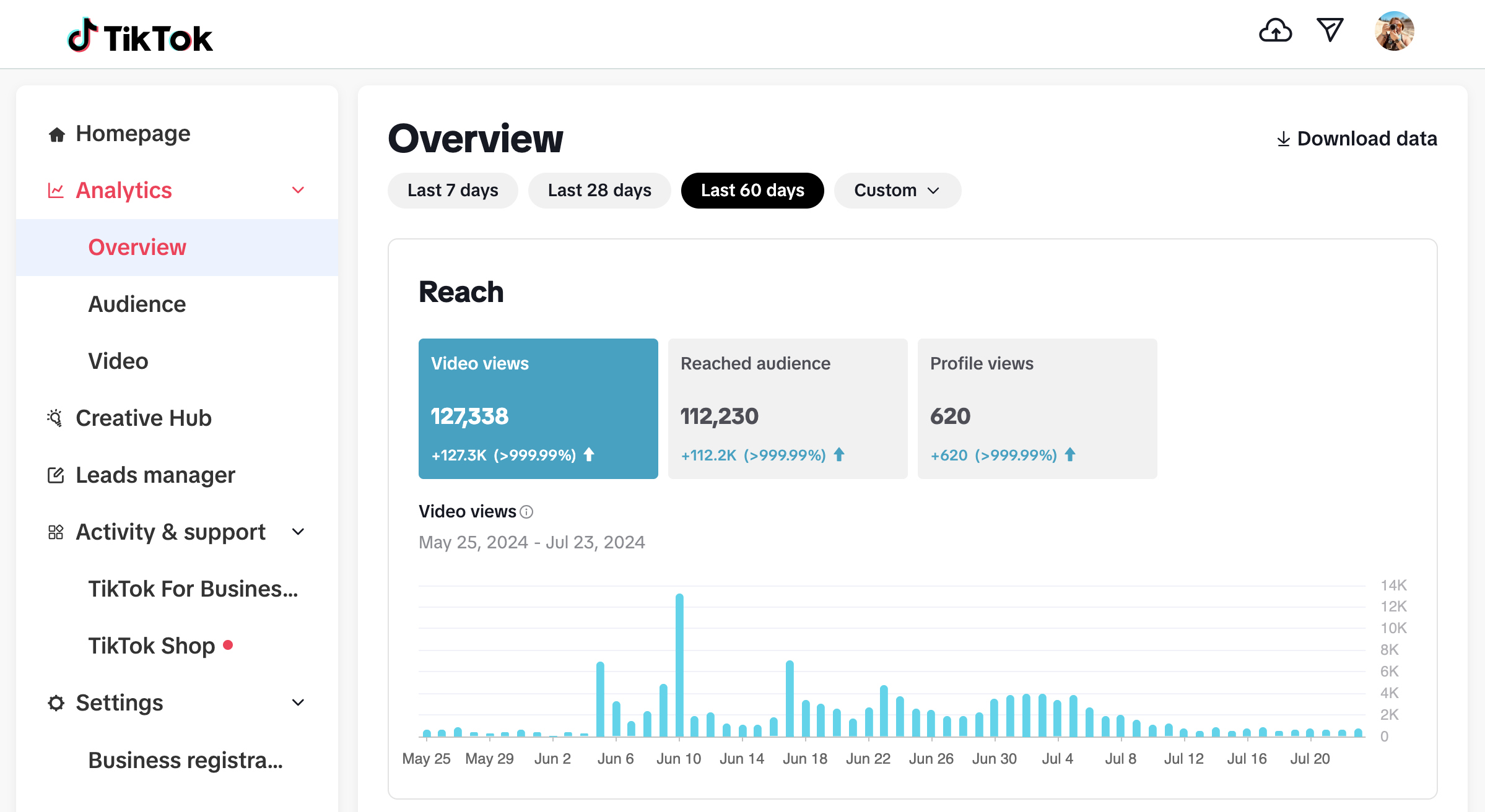The width and height of the screenshot is (1485, 812).
Task: Select the Last 60 days filter
Action: (x=752, y=191)
